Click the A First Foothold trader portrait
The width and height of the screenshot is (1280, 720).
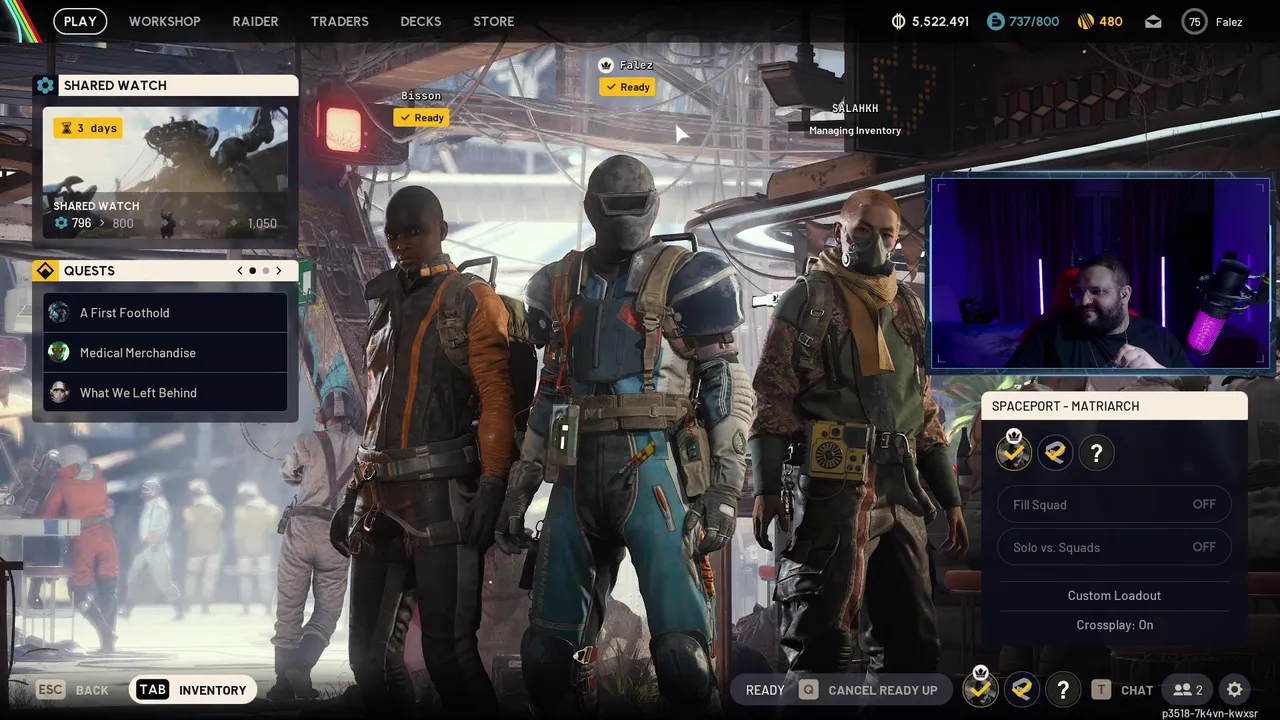(x=59, y=312)
